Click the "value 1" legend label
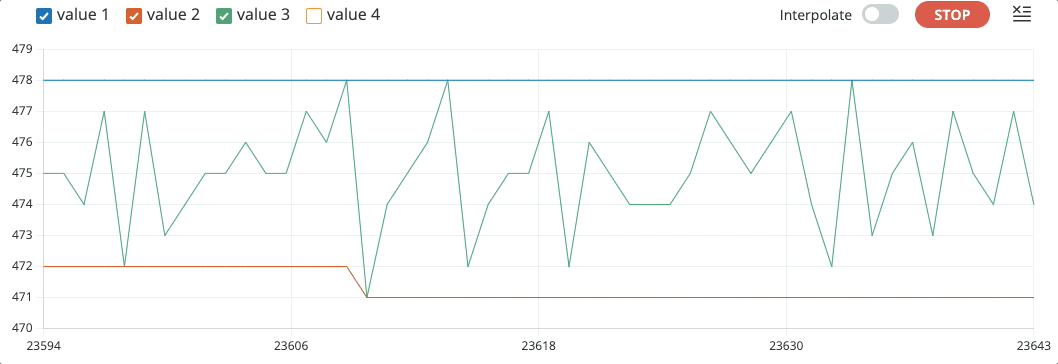 [x=82, y=15]
